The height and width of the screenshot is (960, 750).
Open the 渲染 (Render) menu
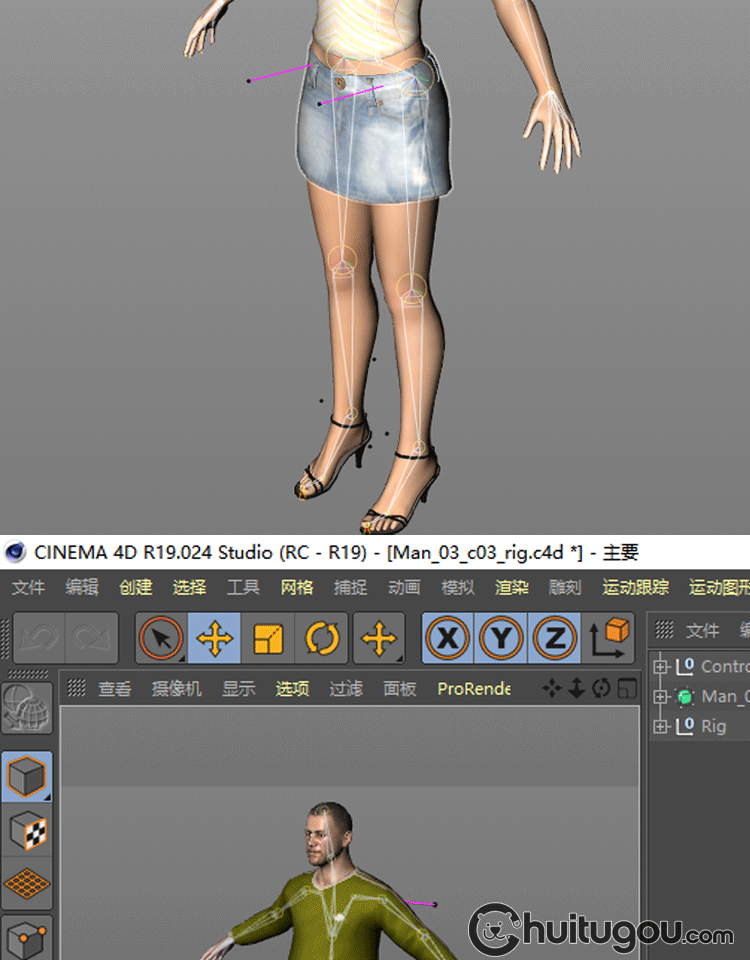tap(511, 588)
